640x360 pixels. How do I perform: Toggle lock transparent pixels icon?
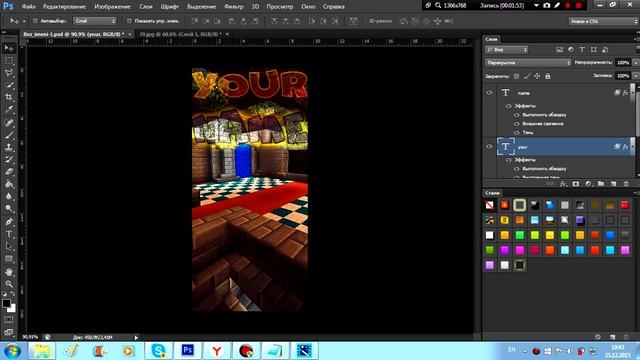[x=516, y=76]
